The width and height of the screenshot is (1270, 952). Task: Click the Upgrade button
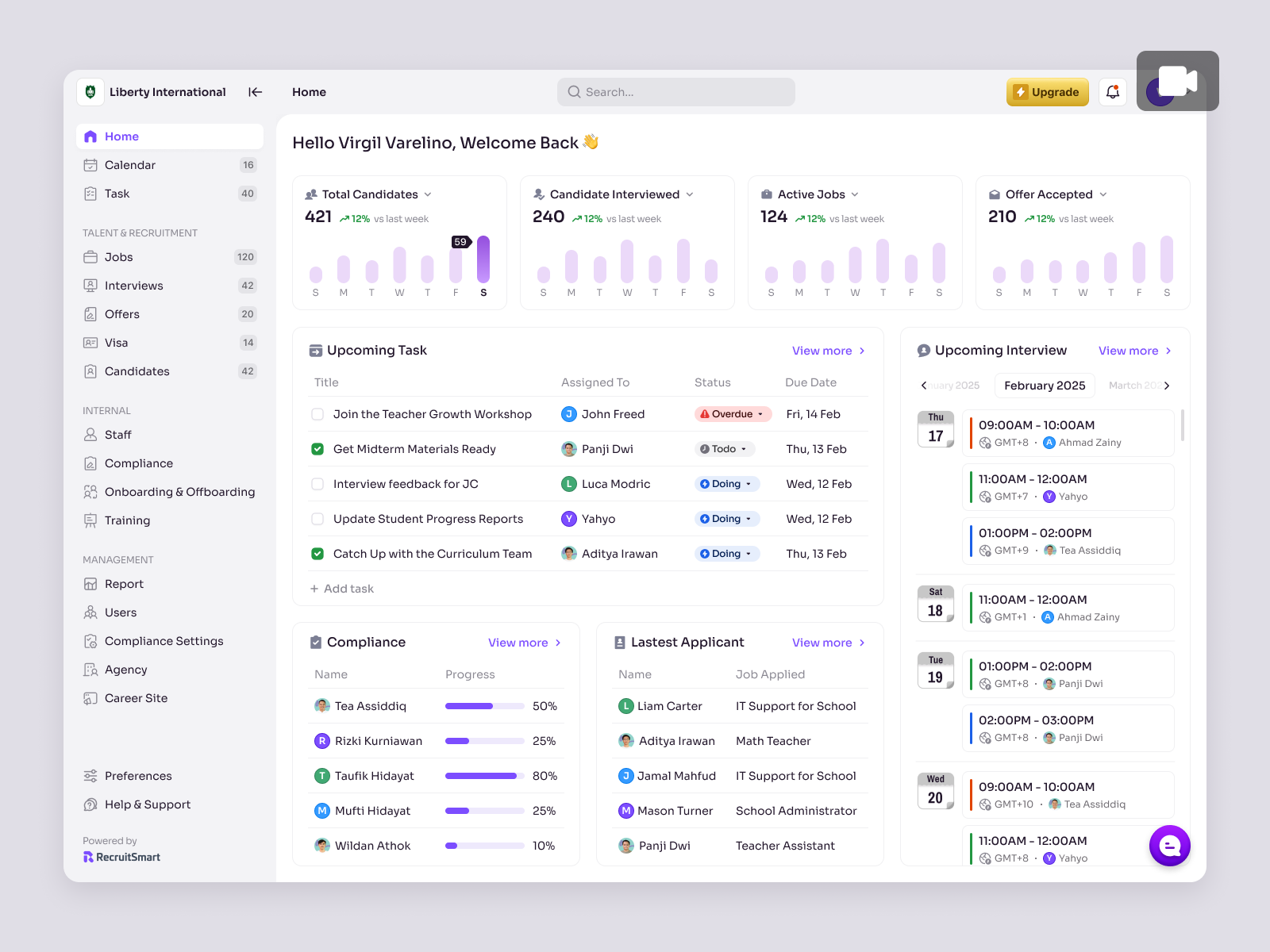(1047, 91)
